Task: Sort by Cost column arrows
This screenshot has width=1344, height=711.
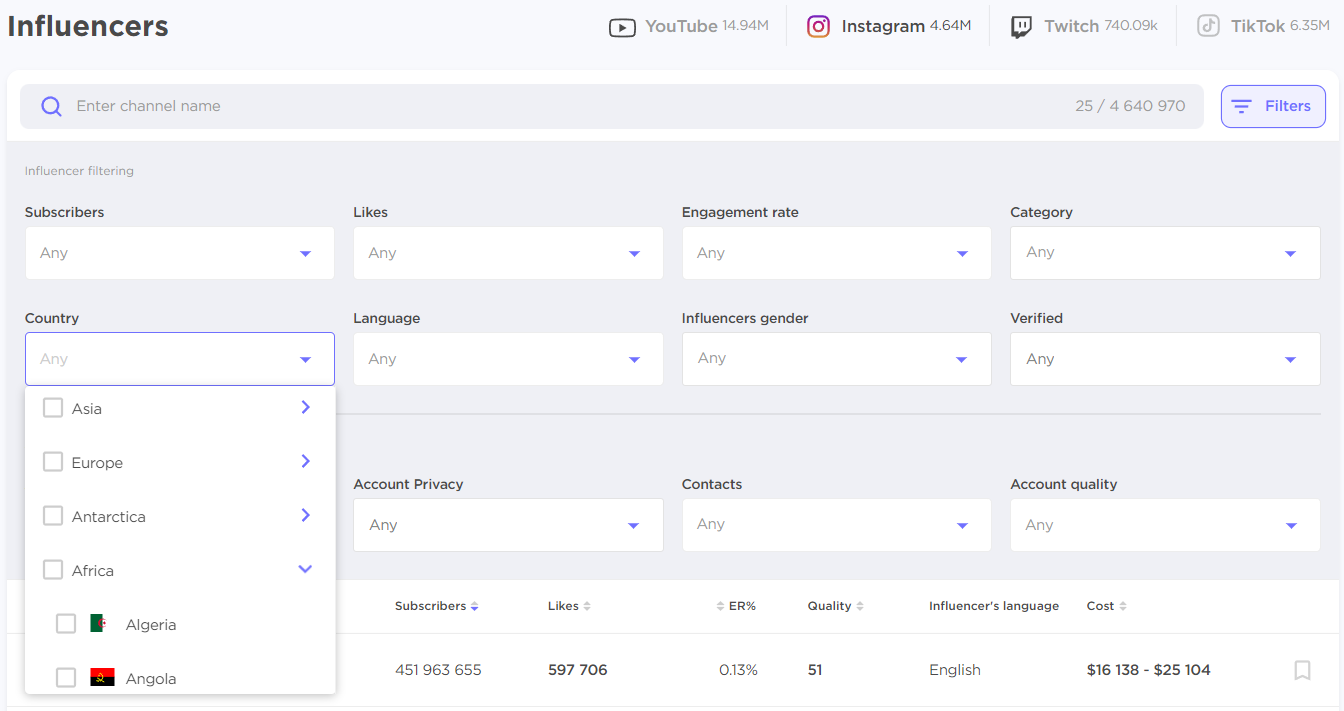Action: pyautogui.click(x=1123, y=607)
